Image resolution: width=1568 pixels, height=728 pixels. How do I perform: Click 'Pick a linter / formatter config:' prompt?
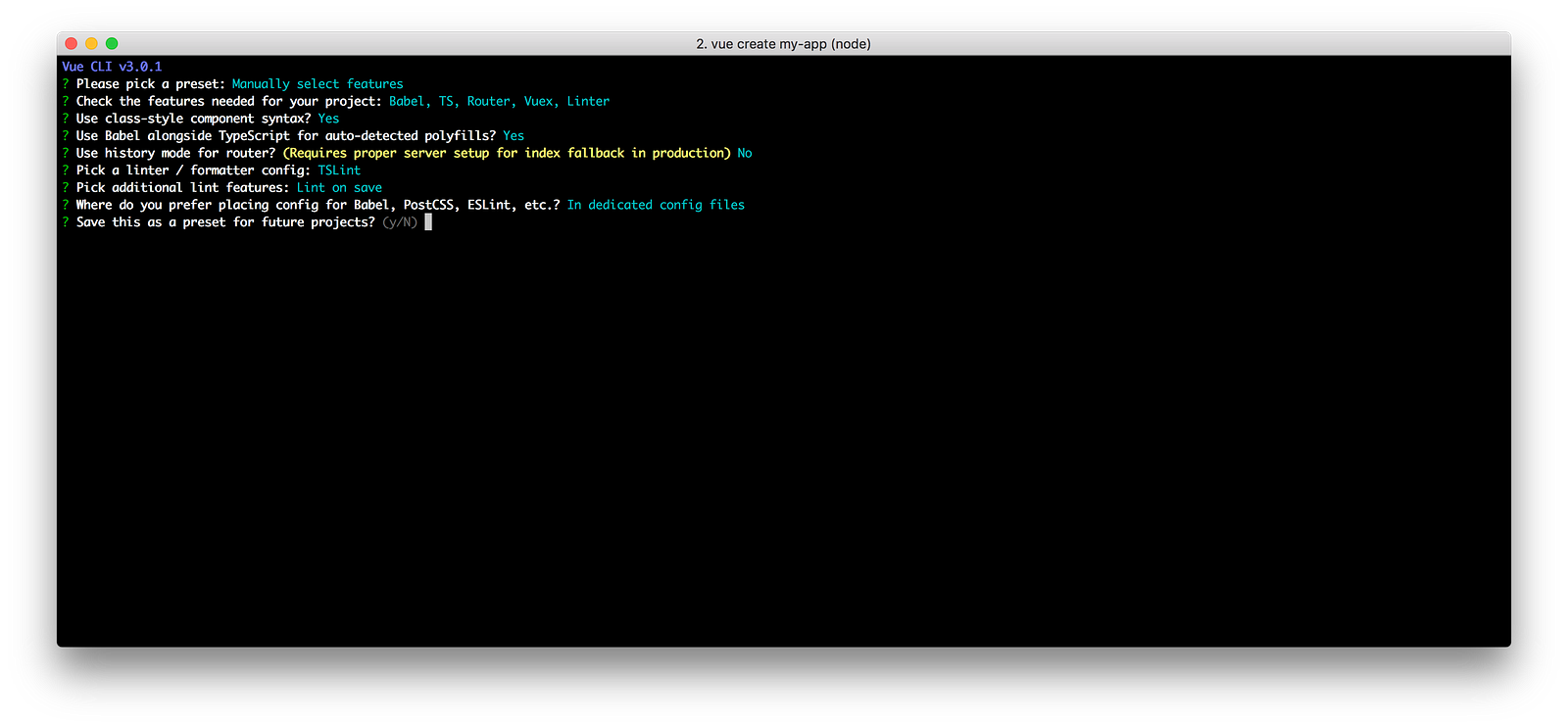193,170
